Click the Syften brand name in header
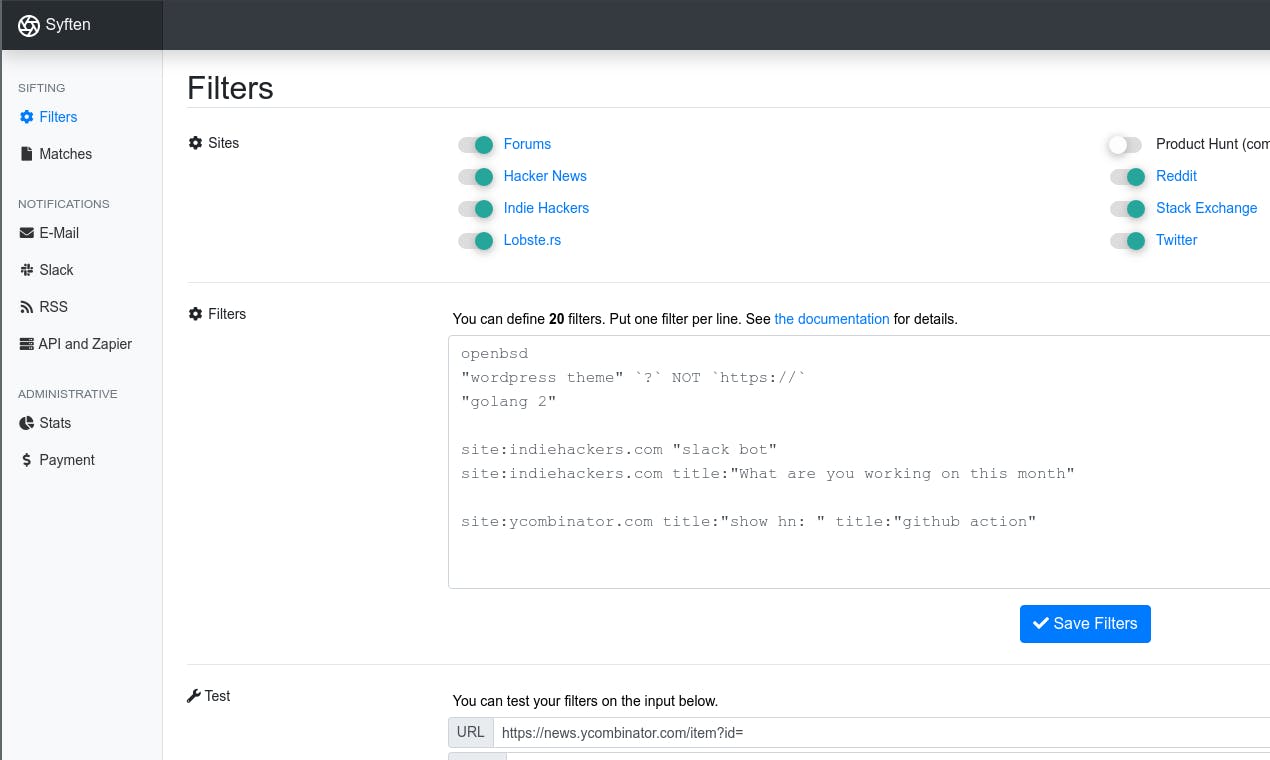This screenshot has width=1270, height=760. 68,25
